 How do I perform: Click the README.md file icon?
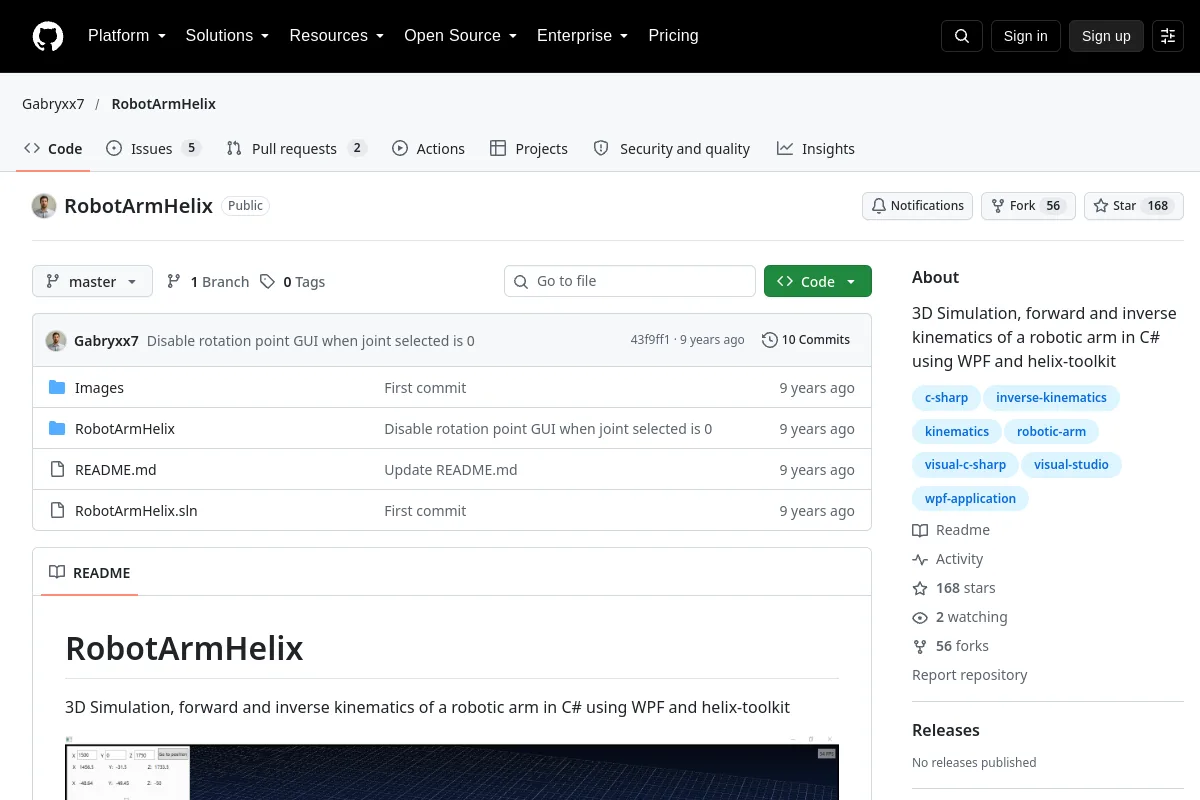(57, 470)
